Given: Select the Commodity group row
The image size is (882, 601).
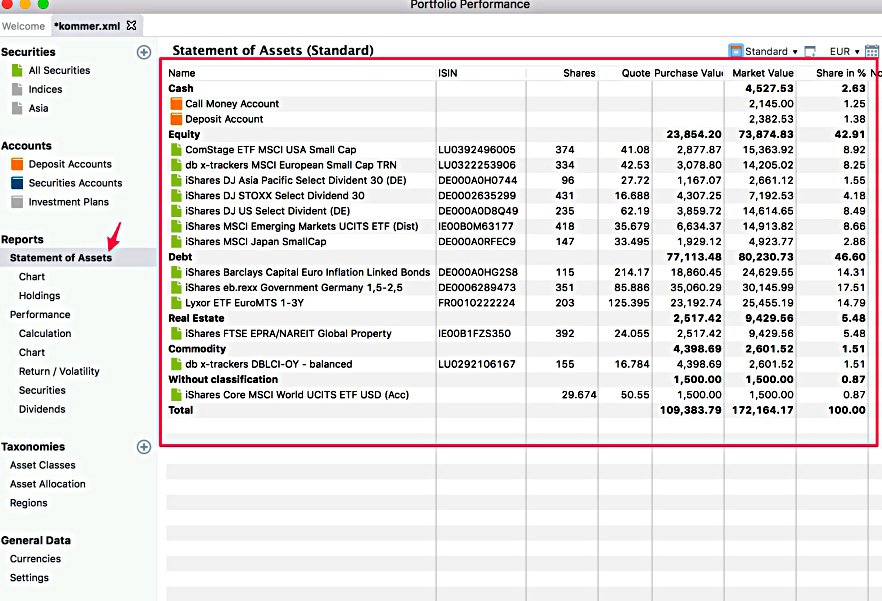Looking at the screenshot, I should coord(517,349).
